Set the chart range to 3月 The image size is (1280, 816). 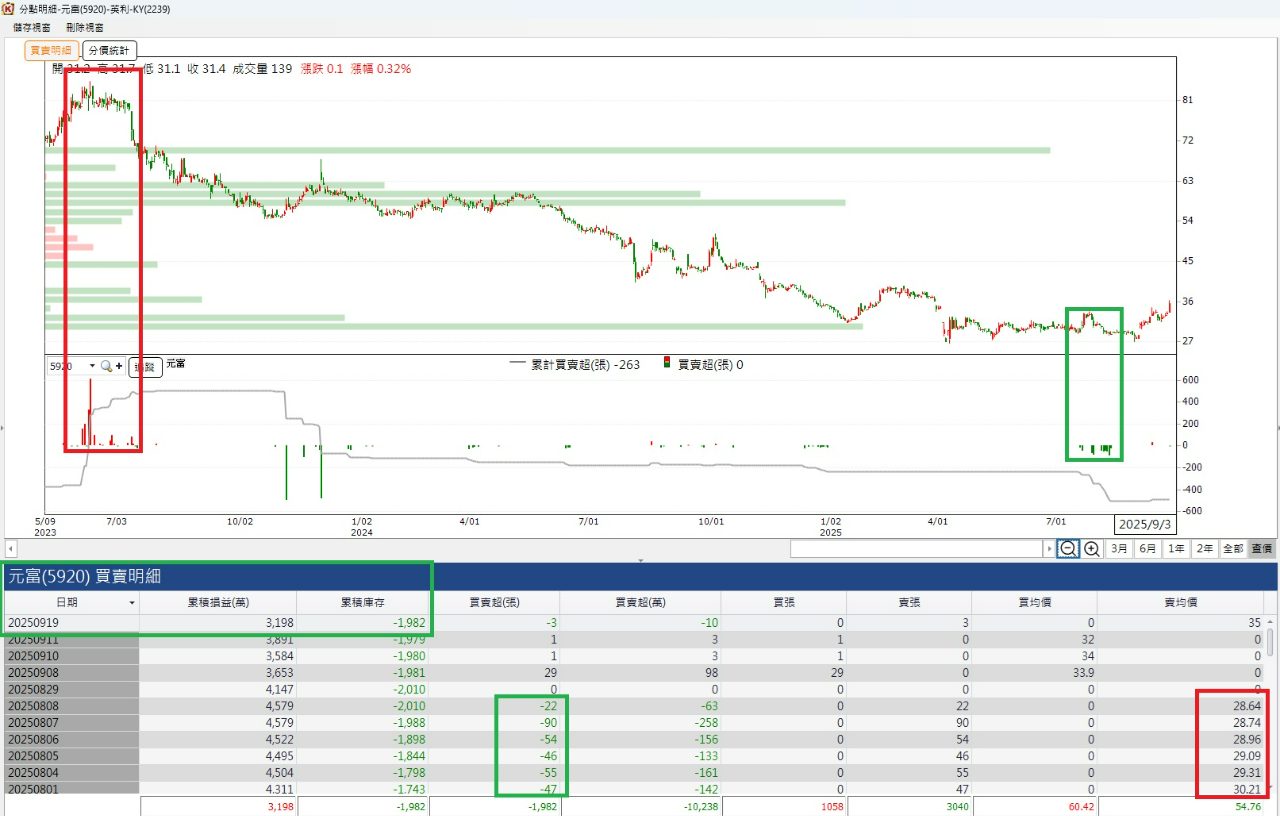coord(1120,549)
